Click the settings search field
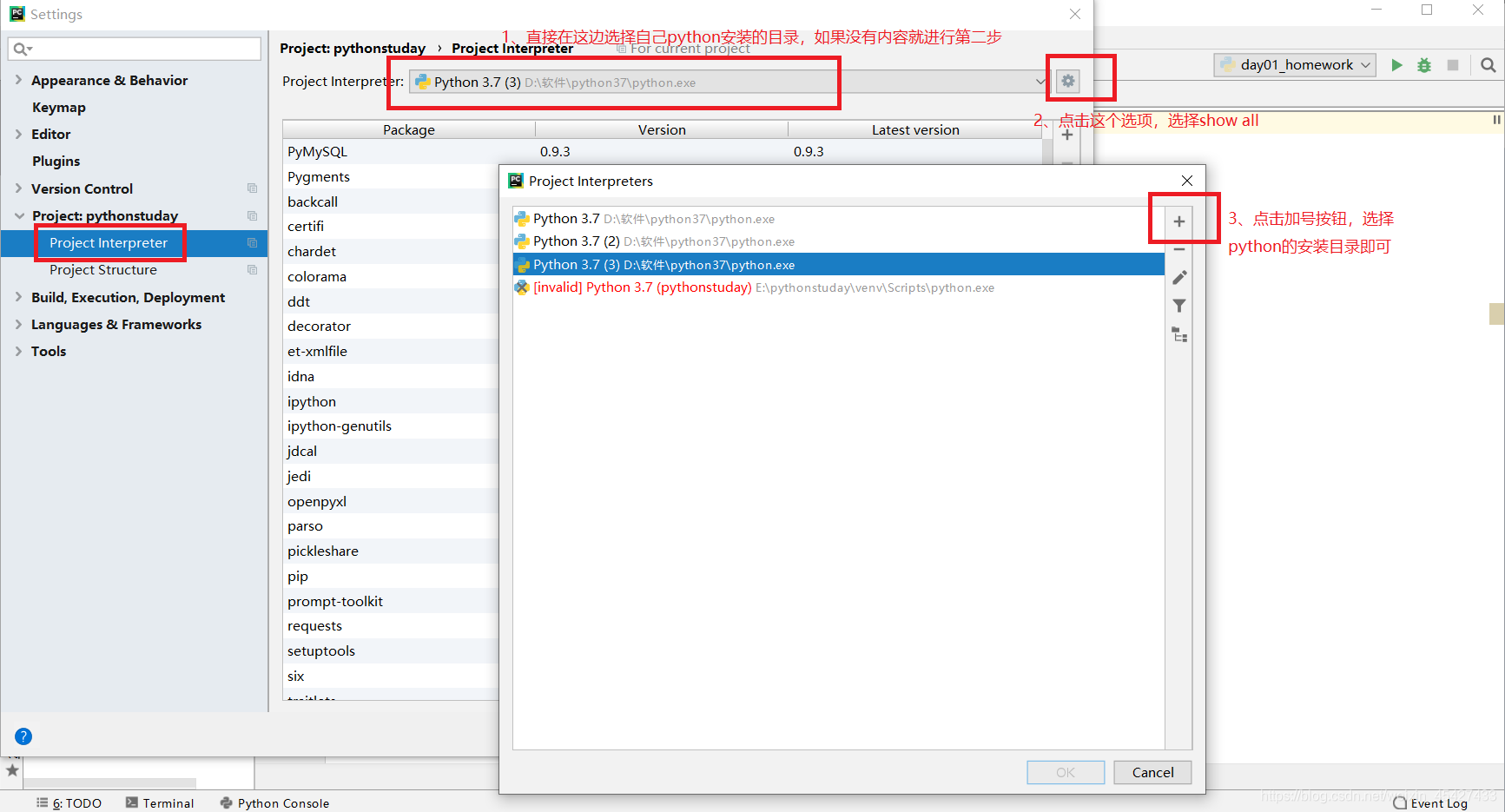 tap(135, 49)
